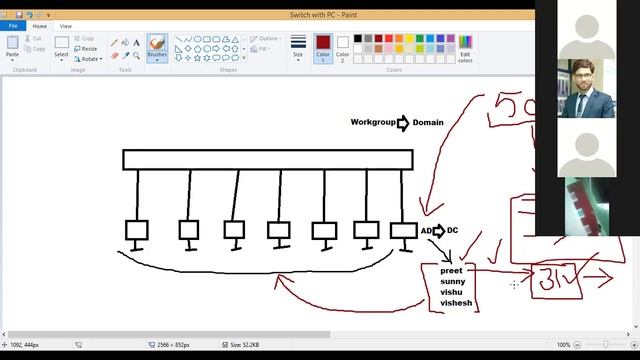Select the Eraser tool
The width and height of the screenshot is (640, 360).
tap(114, 55)
